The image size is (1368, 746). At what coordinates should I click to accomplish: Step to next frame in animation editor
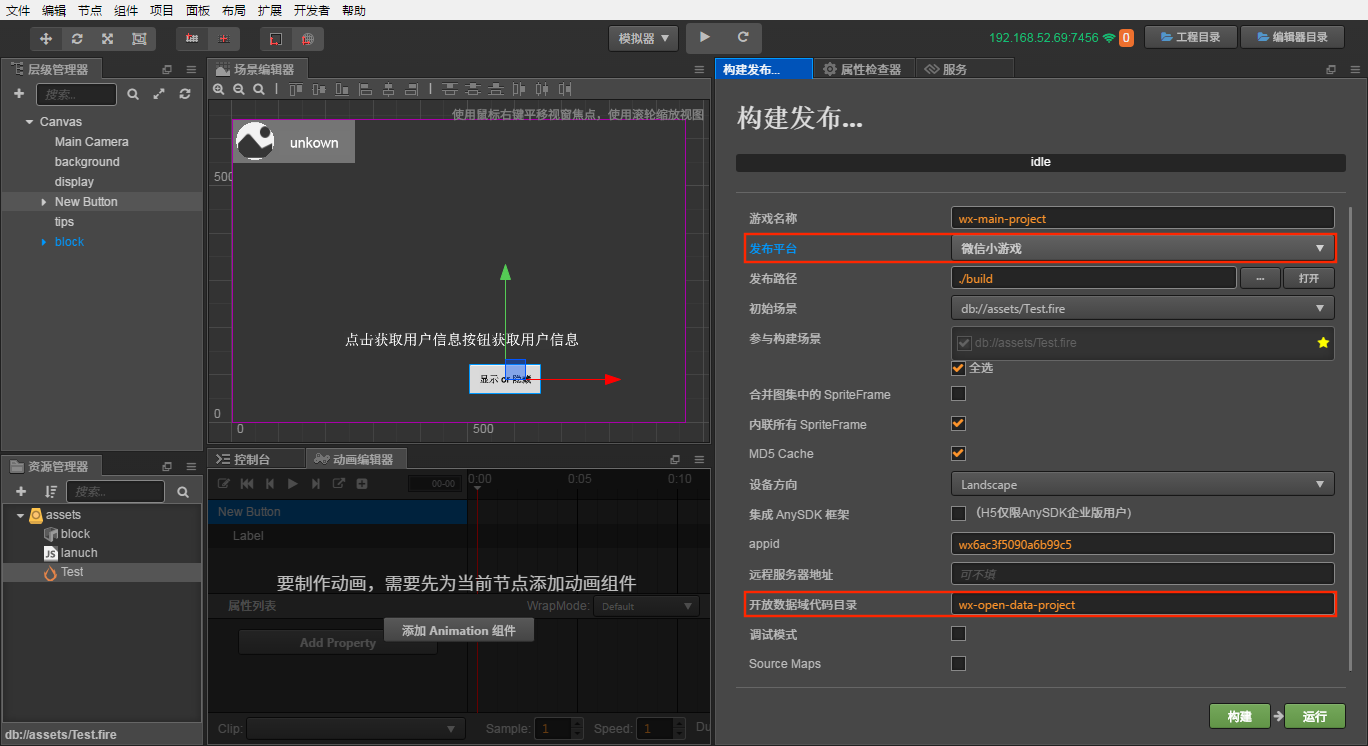(316, 484)
